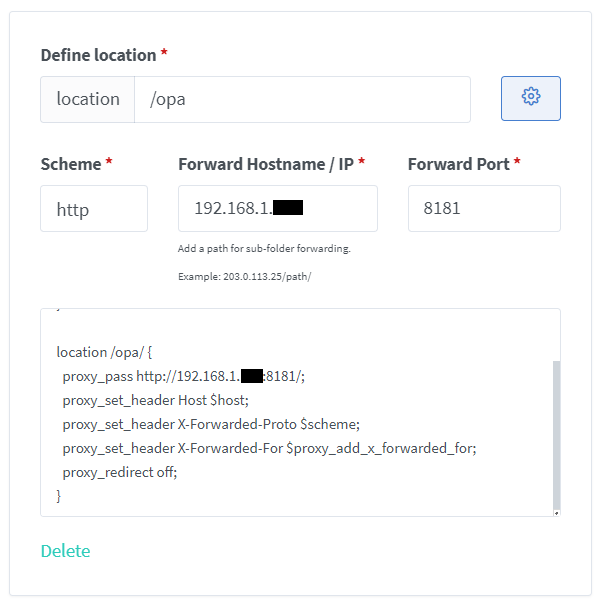The height and width of the screenshot is (605, 600).
Task: Click the Forward Hostname / IP field
Action: pos(278,208)
